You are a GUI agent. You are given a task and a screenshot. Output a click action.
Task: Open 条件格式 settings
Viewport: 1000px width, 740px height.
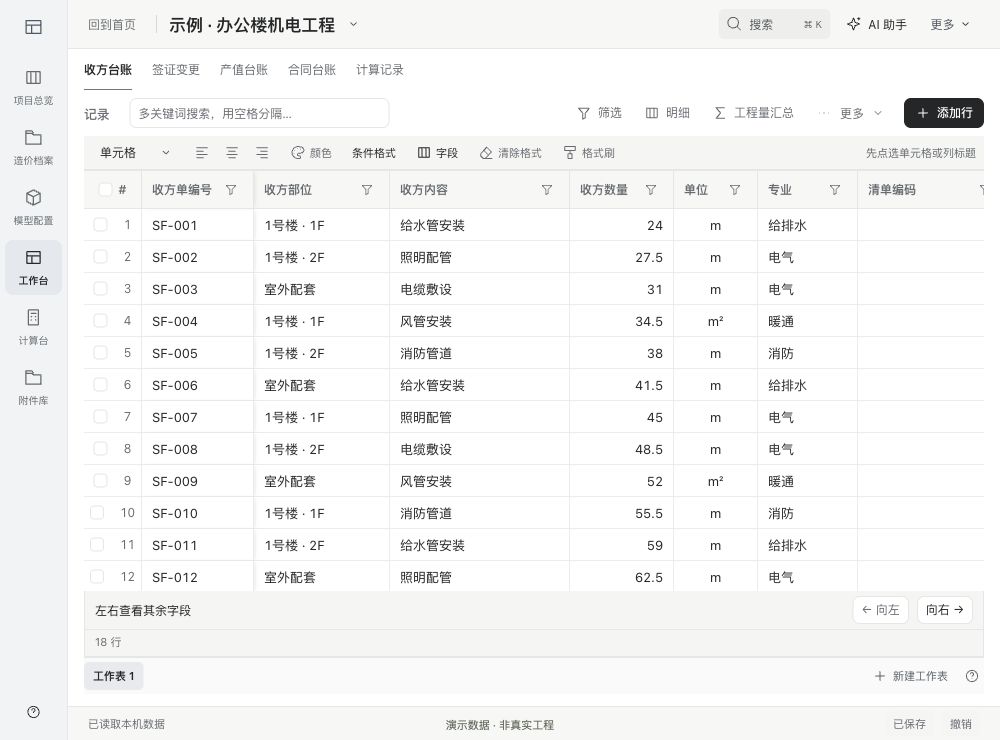374,152
